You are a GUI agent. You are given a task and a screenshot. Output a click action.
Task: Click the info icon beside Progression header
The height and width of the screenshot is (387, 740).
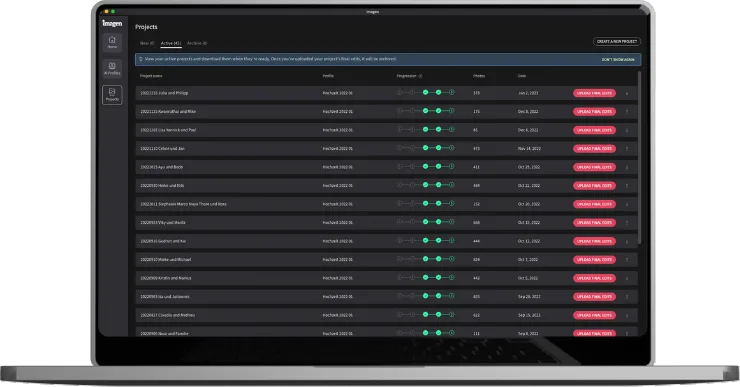[420, 76]
